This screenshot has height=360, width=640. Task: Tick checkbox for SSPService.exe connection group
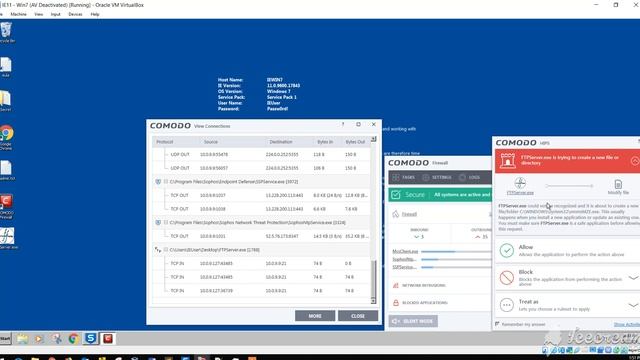166,182
